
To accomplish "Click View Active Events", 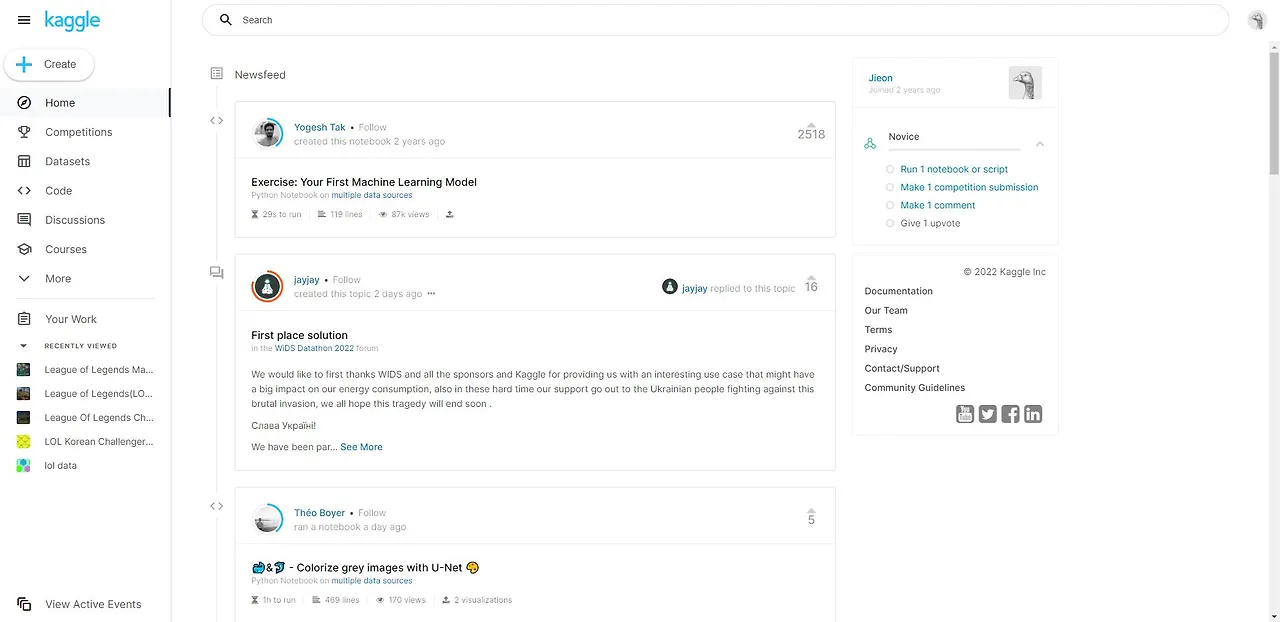I will tap(93, 604).
